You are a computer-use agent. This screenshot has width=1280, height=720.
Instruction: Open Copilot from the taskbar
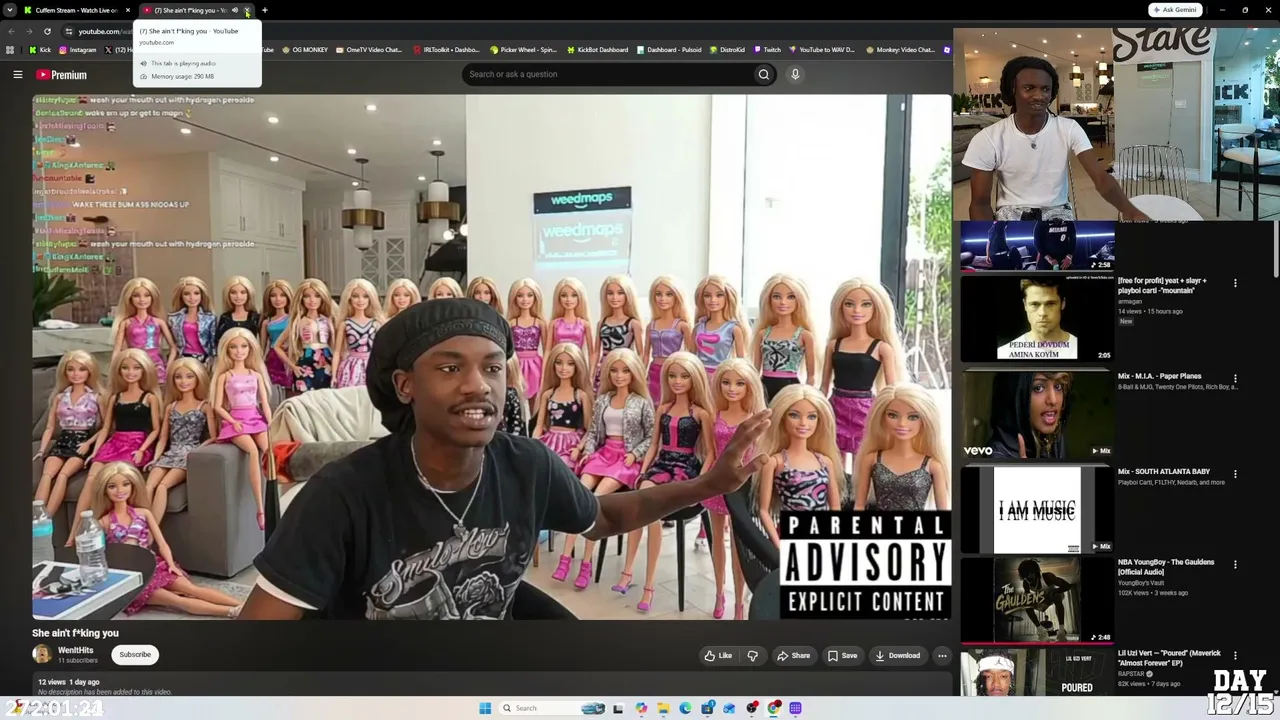[x=641, y=708]
